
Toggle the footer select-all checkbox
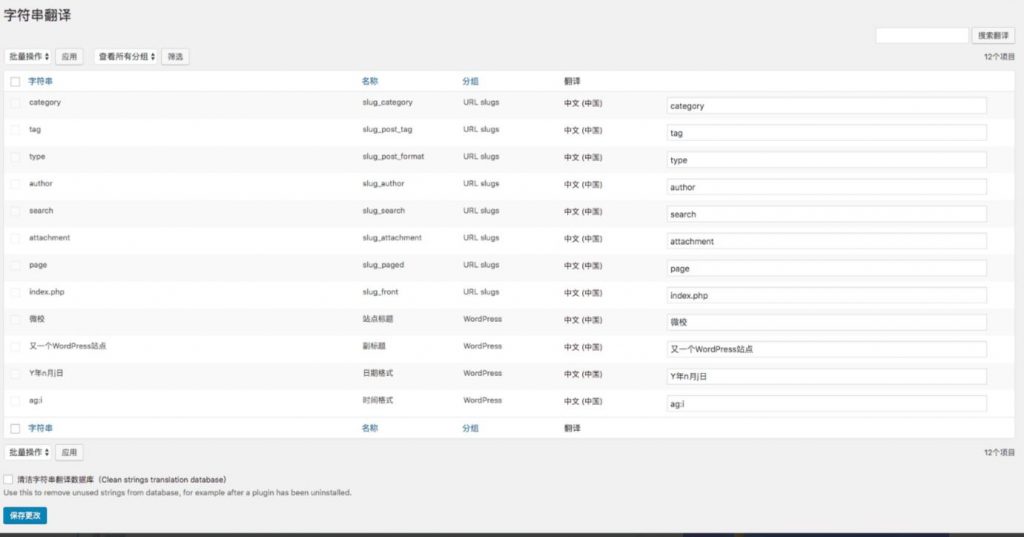[x=15, y=429]
